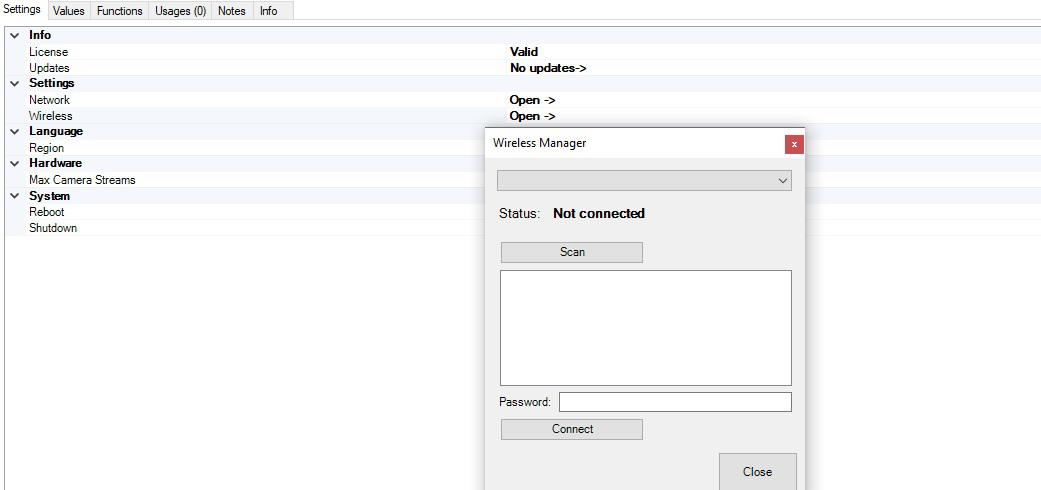Open the Notes tab
This screenshot has height=490, width=1041.
(231, 11)
